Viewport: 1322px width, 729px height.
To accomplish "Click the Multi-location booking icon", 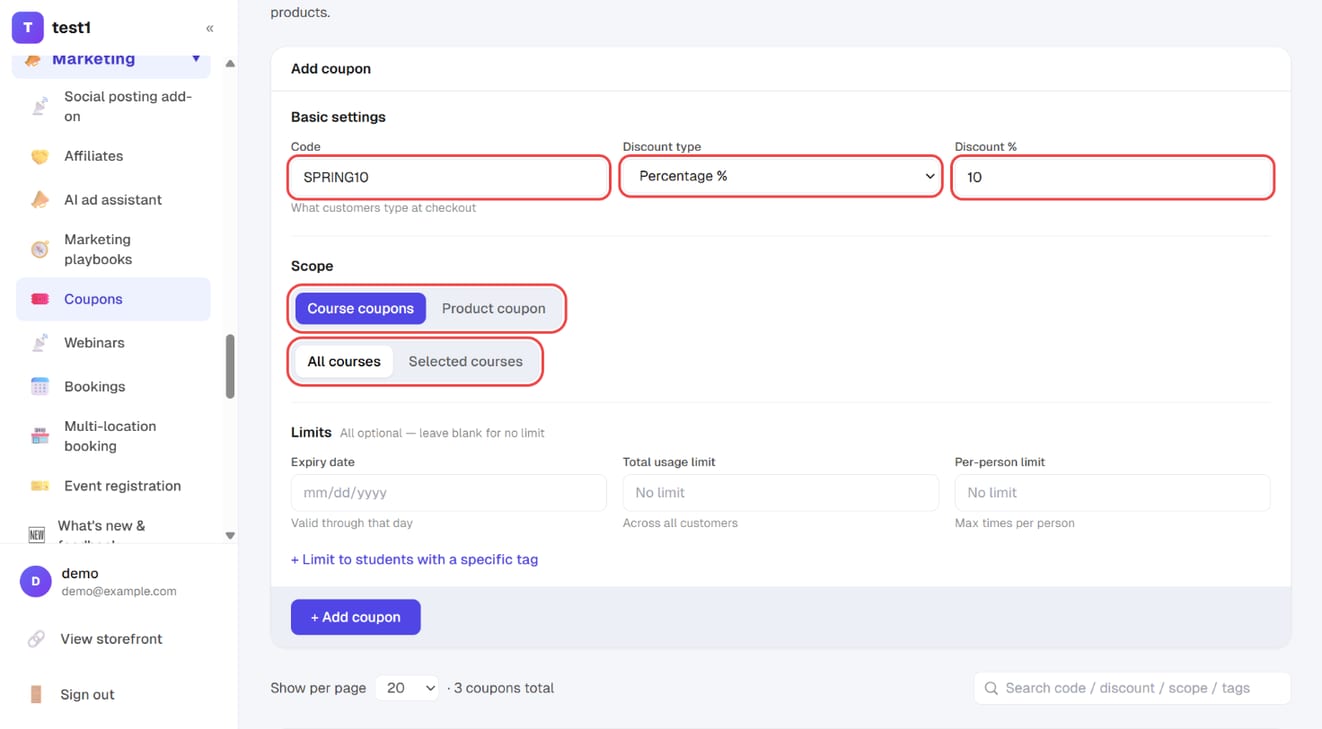I will click(x=40, y=436).
